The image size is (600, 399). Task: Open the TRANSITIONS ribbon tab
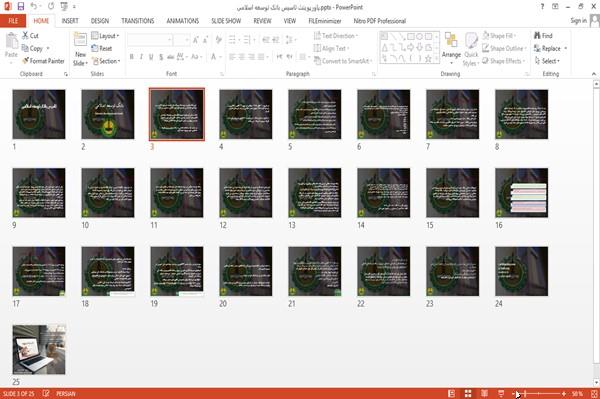pyautogui.click(x=138, y=21)
